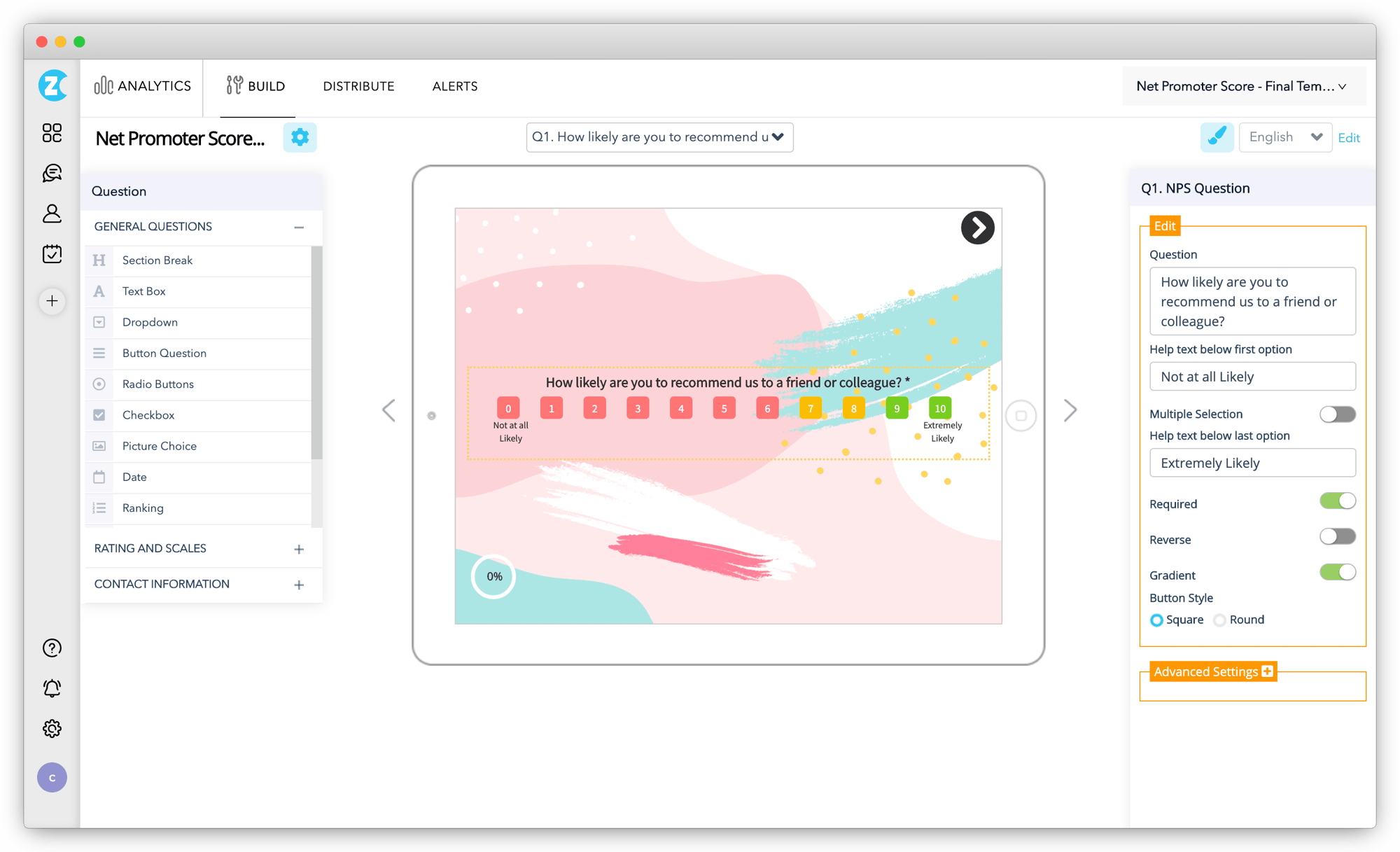Expand the Rating and Scales section
The image size is (1400, 852).
coord(300,548)
